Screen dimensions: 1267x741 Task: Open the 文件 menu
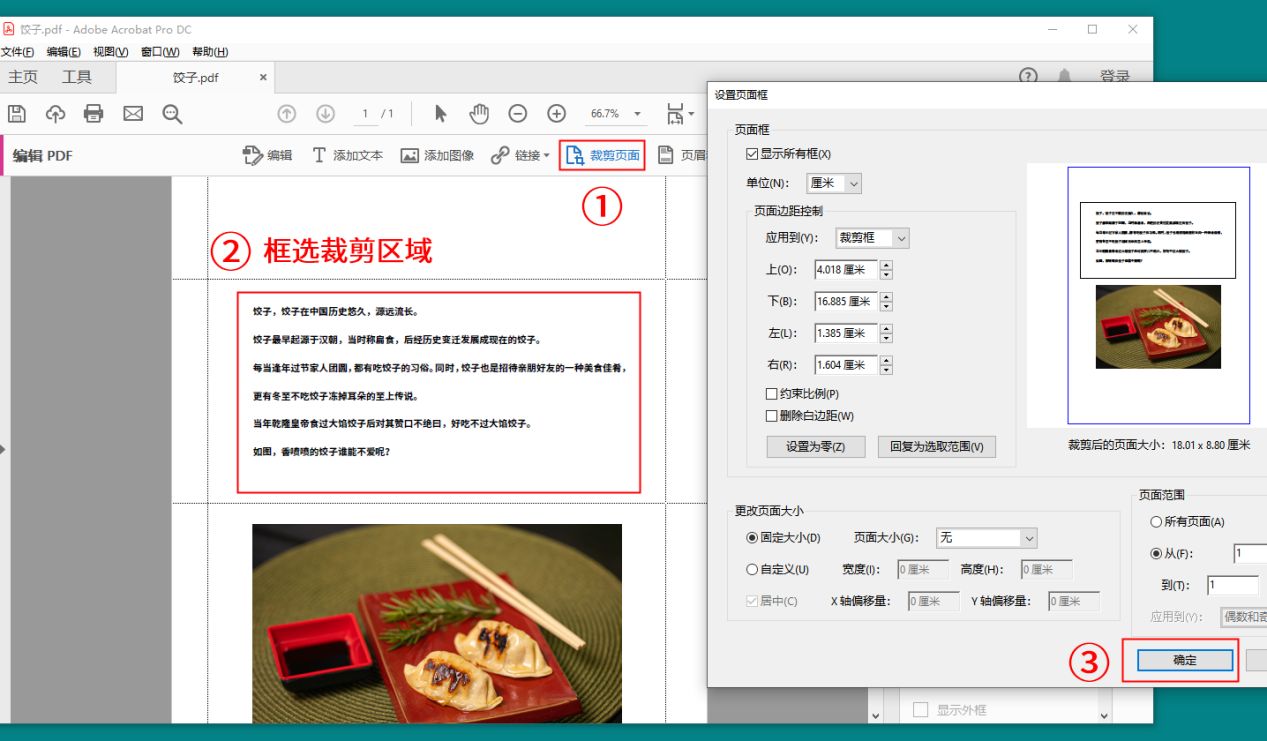[17, 52]
